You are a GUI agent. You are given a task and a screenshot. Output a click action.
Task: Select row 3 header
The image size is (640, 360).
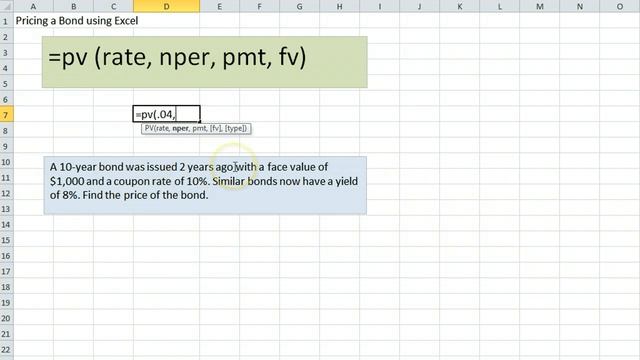click(x=7, y=52)
